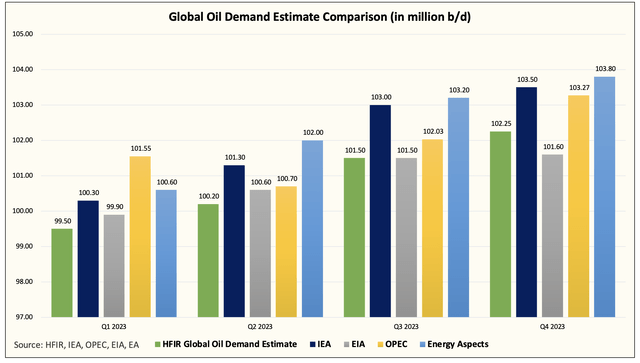Click the 102.03 data label
The height and width of the screenshot is (363, 640).
tap(433, 131)
